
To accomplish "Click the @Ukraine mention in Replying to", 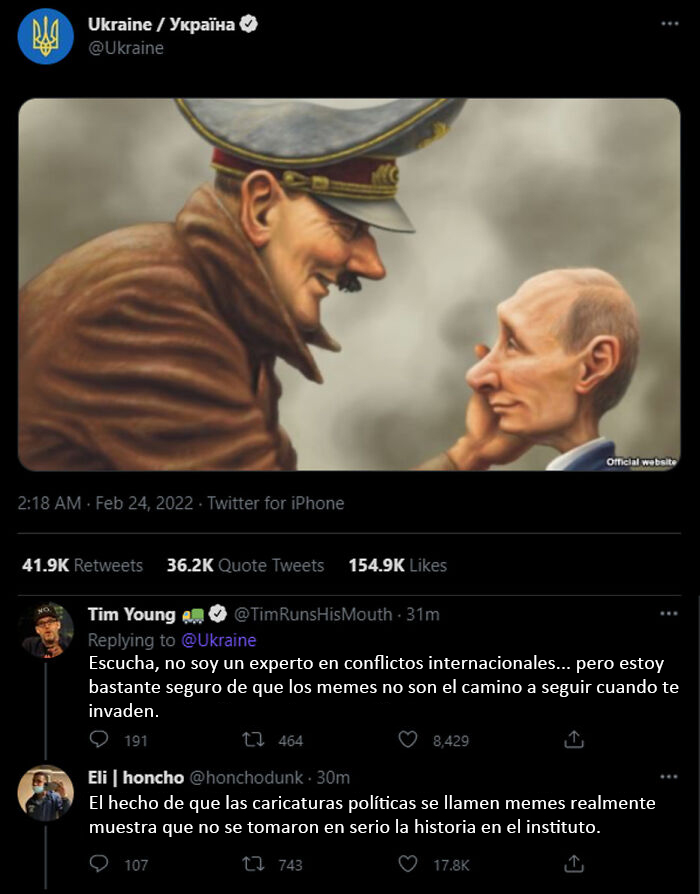I will click(218, 640).
